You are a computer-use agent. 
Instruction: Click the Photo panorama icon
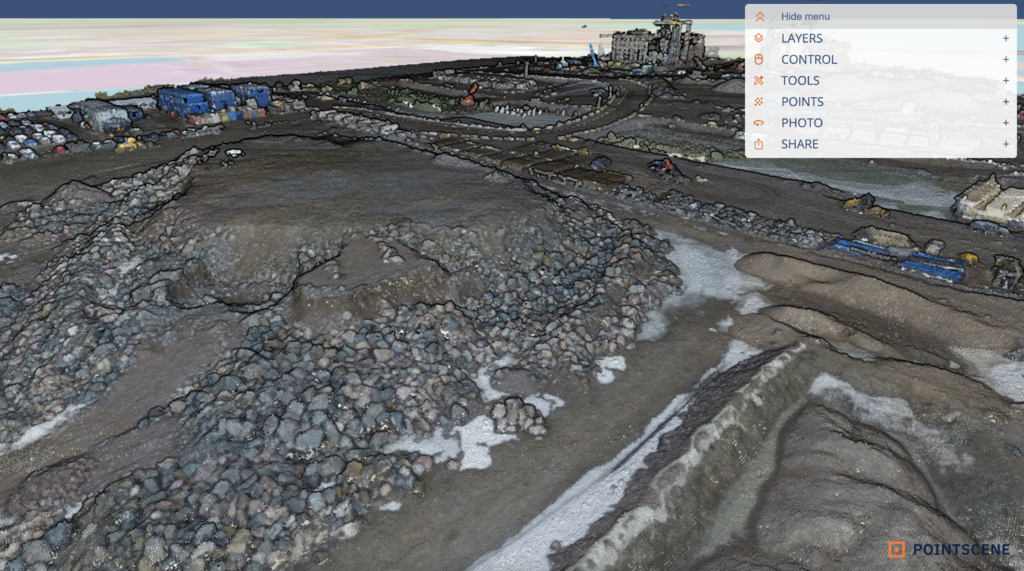tap(758, 123)
